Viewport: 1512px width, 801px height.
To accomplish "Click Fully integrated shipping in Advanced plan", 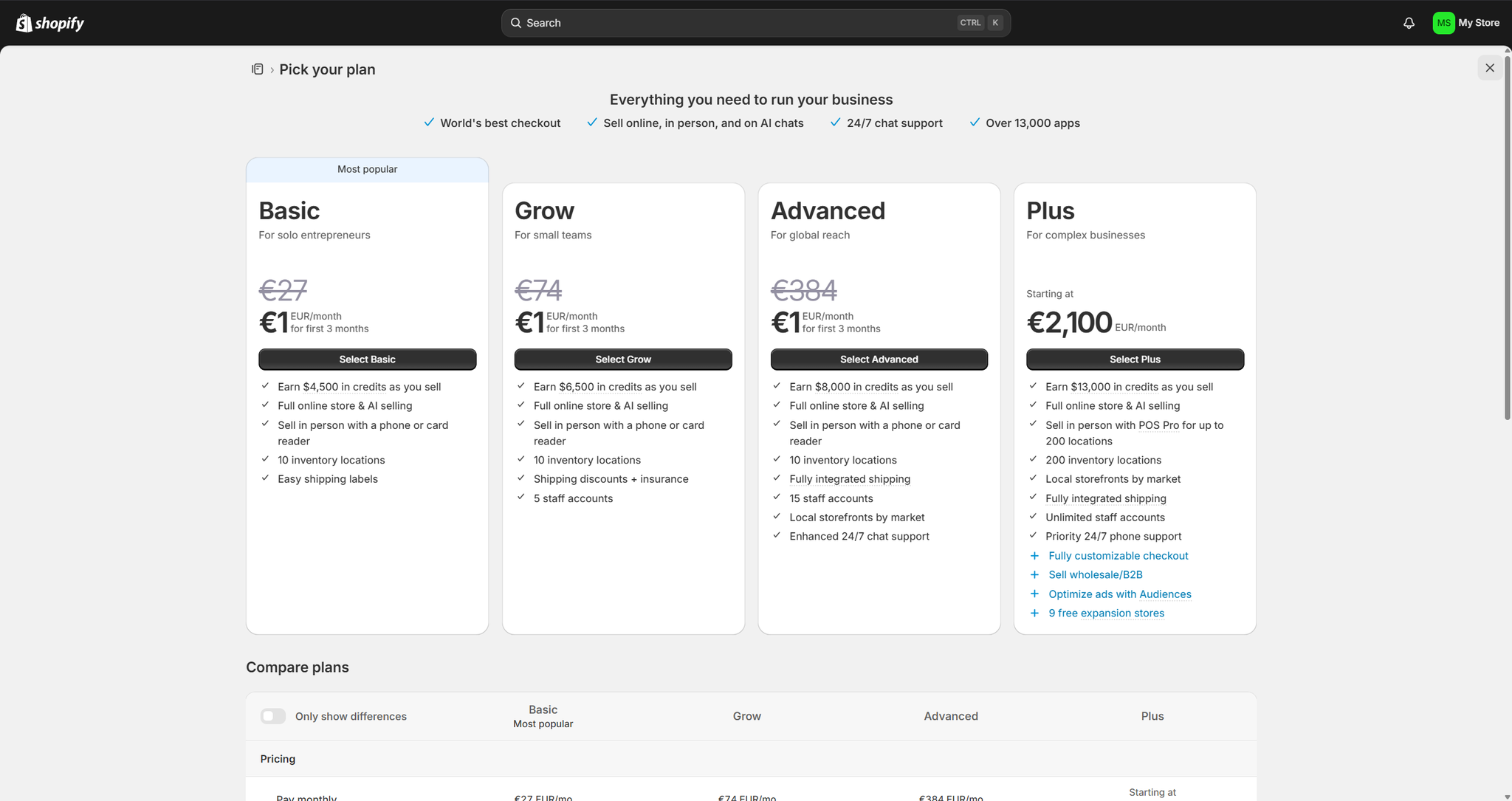I will click(850, 479).
